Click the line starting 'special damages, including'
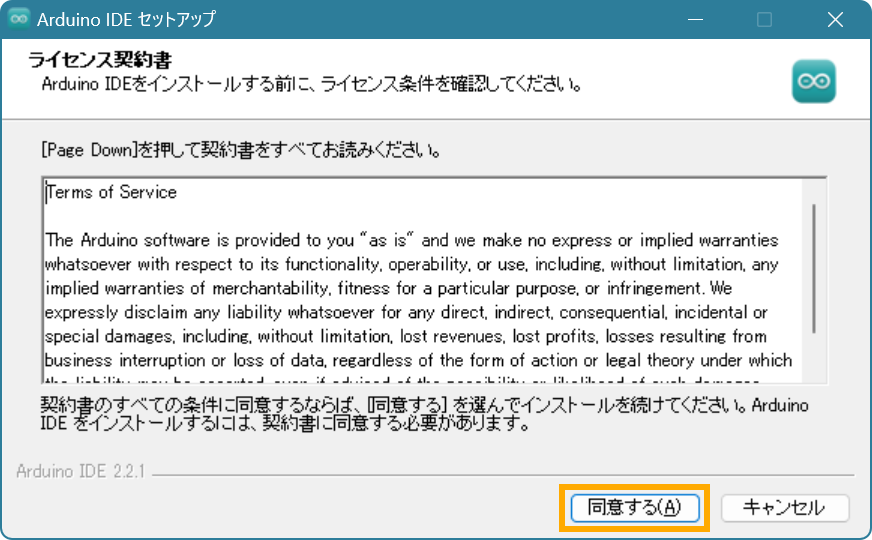Image resolution: width=872 pixels, height=540 pixels. tap(406, 336)
